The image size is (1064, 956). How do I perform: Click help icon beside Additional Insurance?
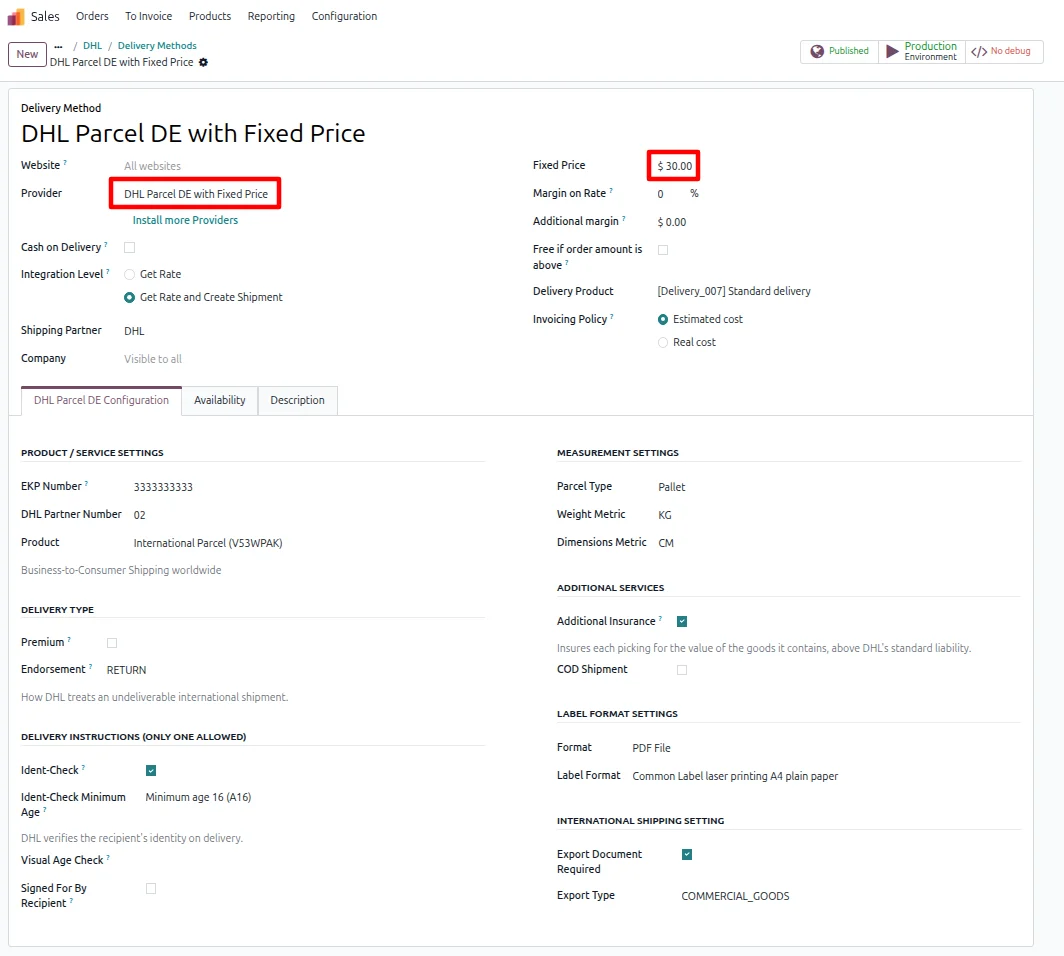tap(660, 619)
